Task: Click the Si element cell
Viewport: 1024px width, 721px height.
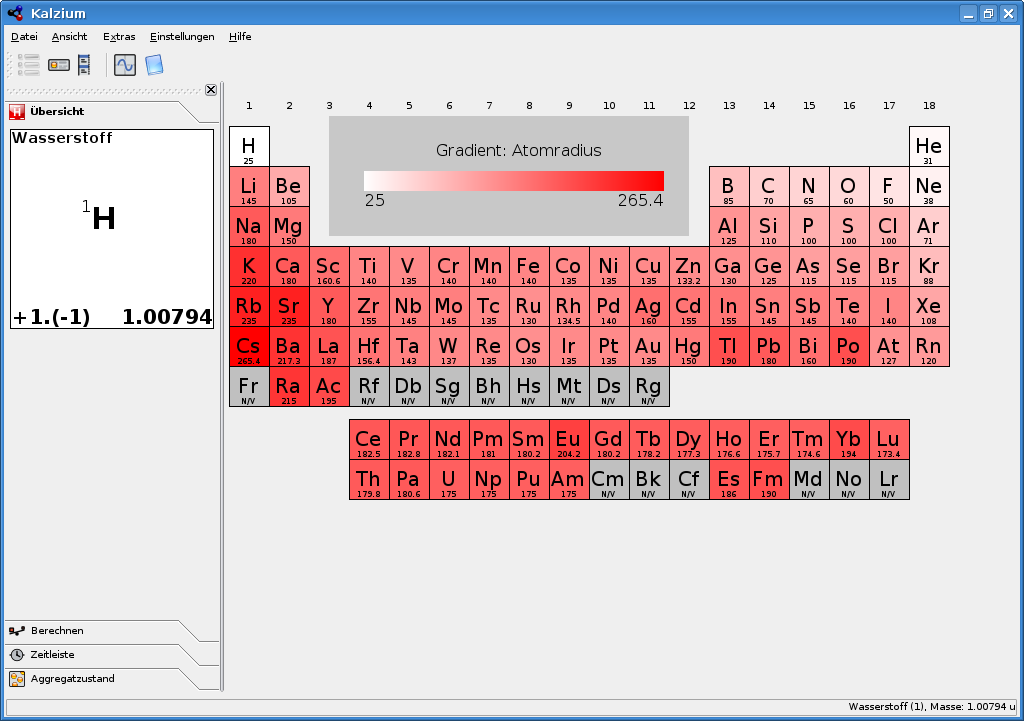Action: pyautogui.click(x=769, y=227)
